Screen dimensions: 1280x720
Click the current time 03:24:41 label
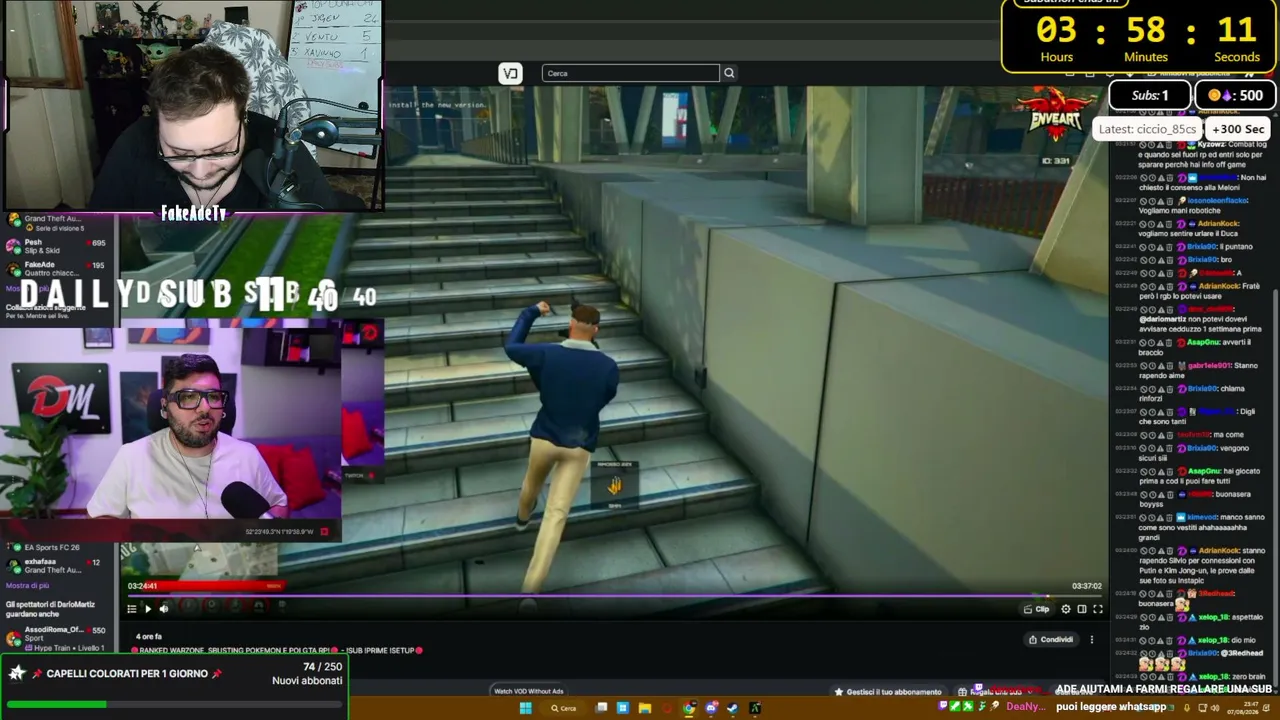(x=142, y=586)
